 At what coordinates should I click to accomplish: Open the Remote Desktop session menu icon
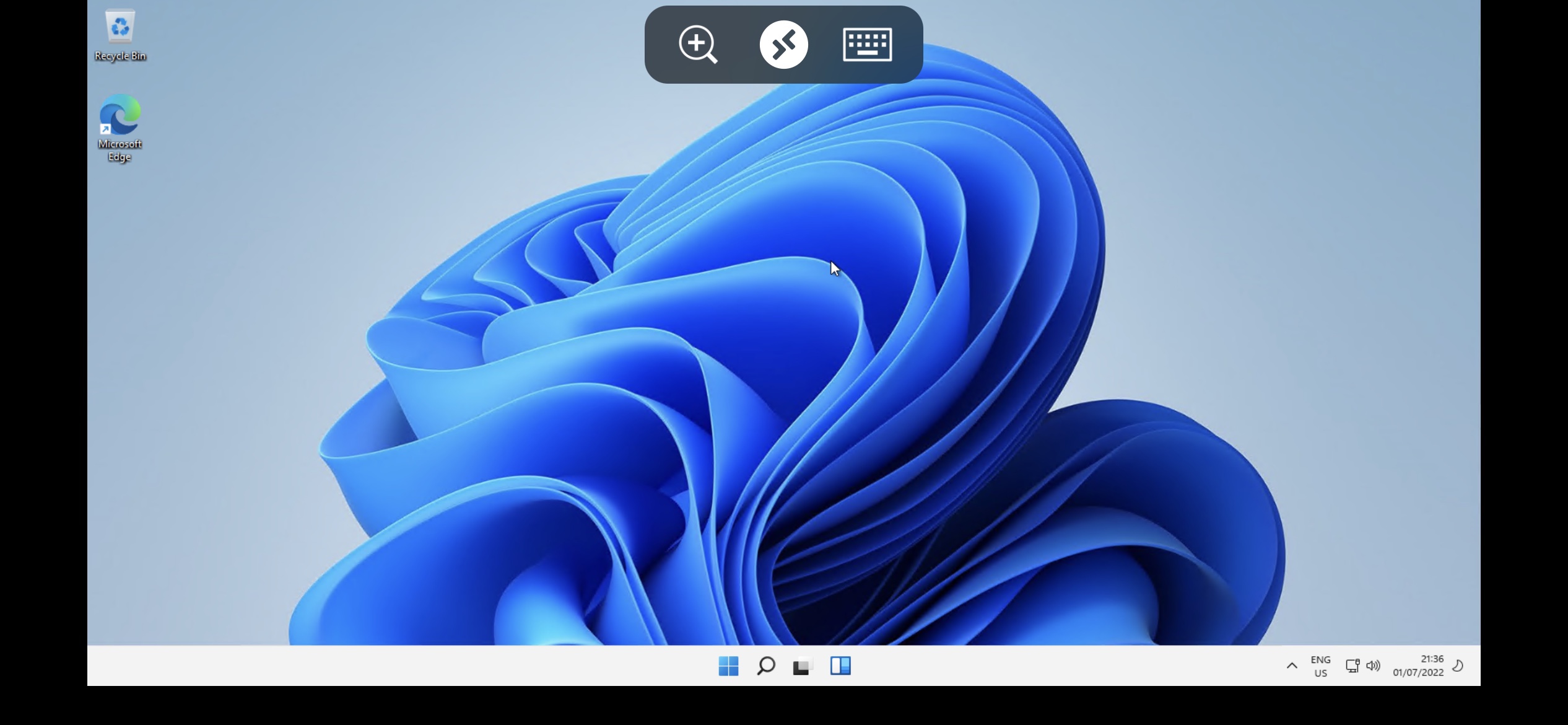[783, 45]
